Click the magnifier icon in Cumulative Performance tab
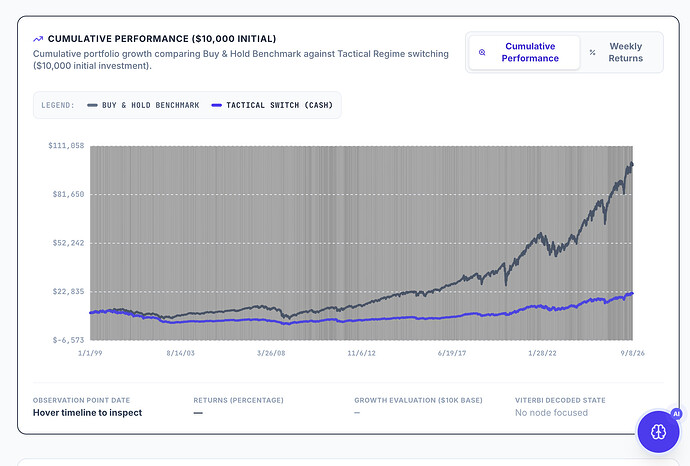 coord(482,52)
